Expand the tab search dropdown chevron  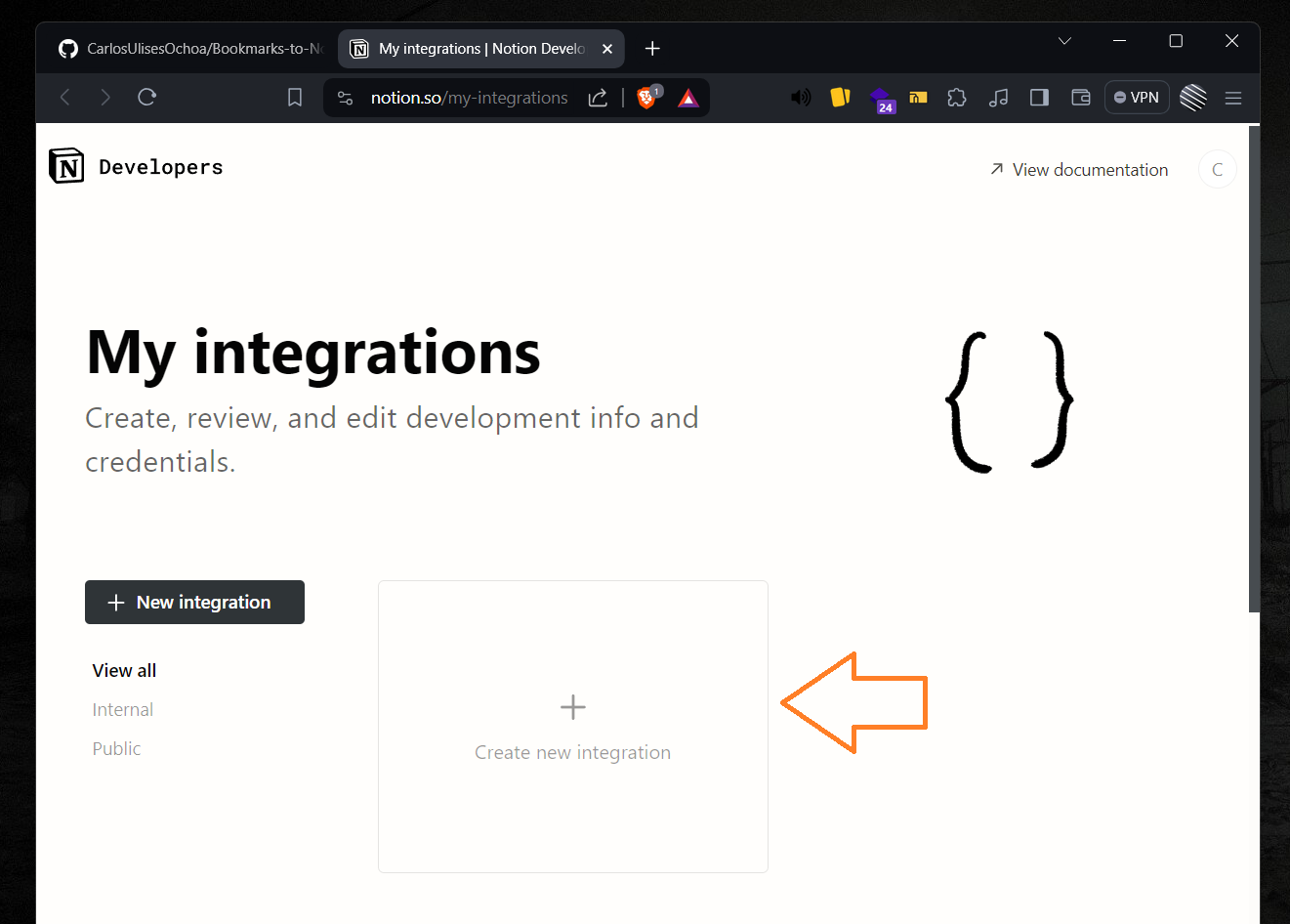(1064, 41)
